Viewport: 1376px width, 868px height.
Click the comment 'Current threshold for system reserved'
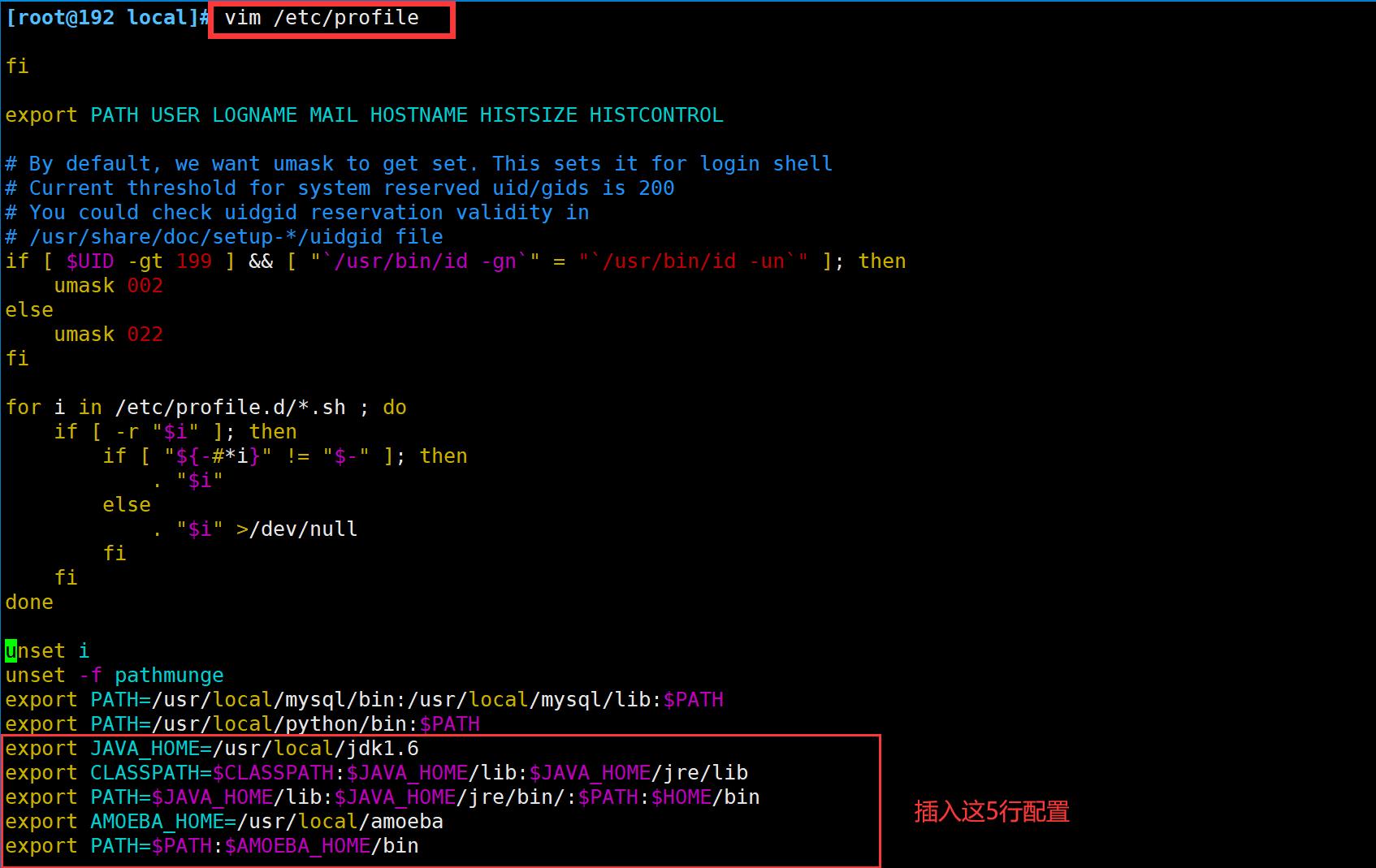coord(340,188)
